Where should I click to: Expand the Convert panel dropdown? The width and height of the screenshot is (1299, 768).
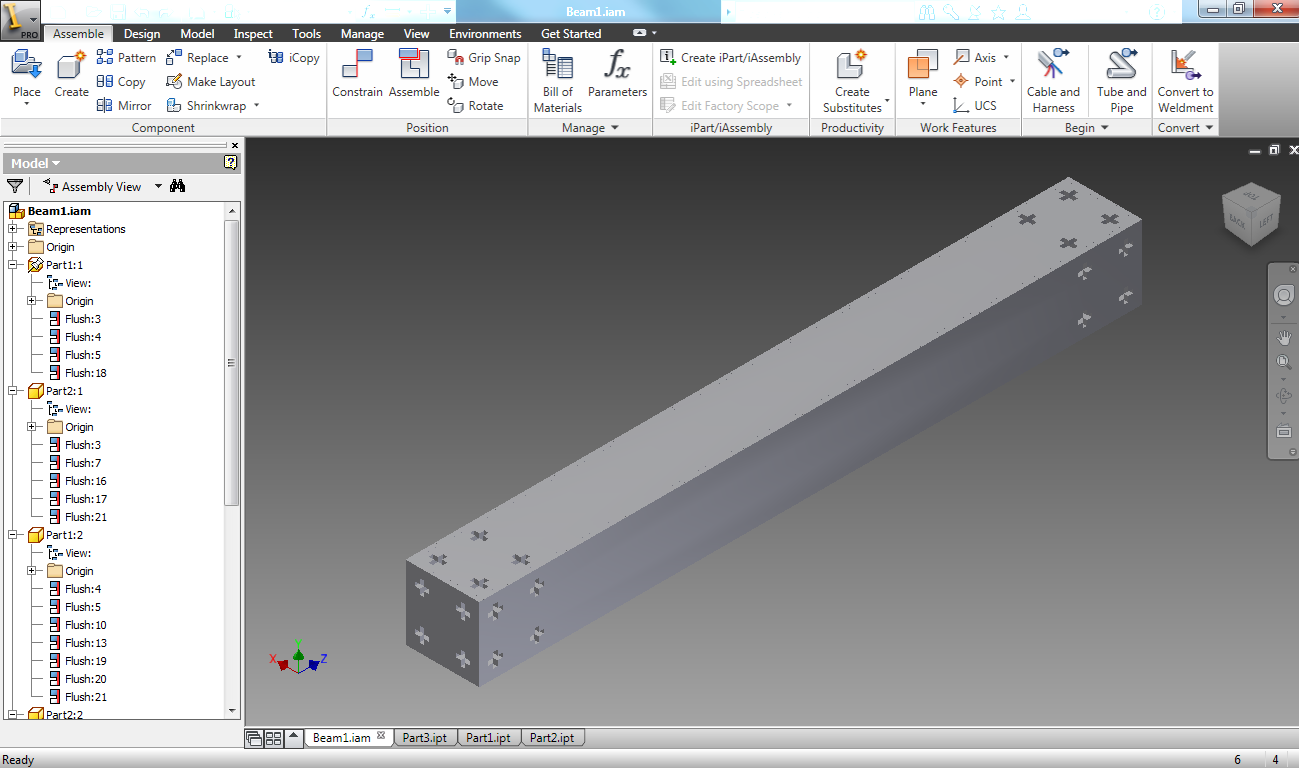1209,128
